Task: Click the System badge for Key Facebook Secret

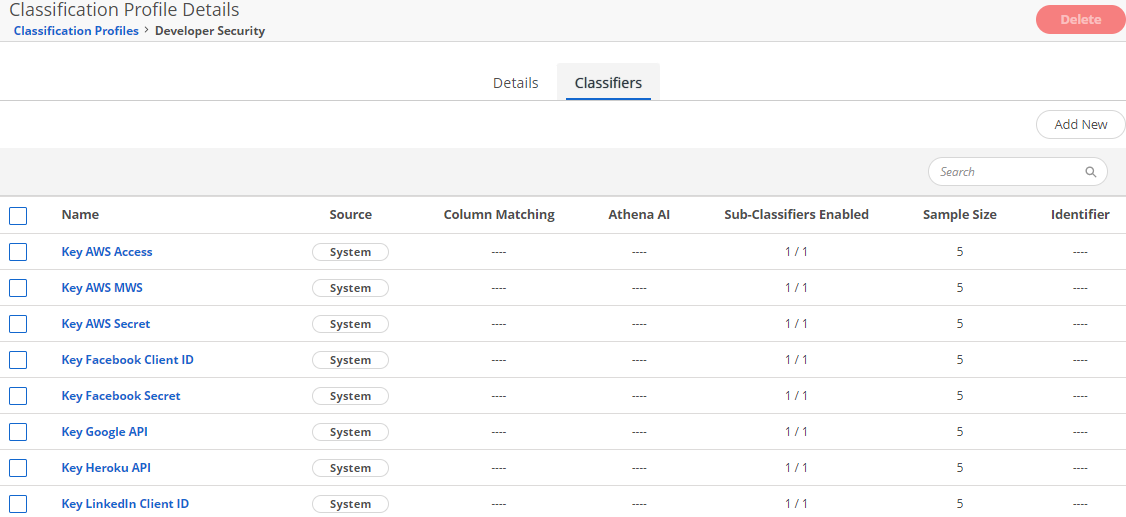Action: coord(350,396)
